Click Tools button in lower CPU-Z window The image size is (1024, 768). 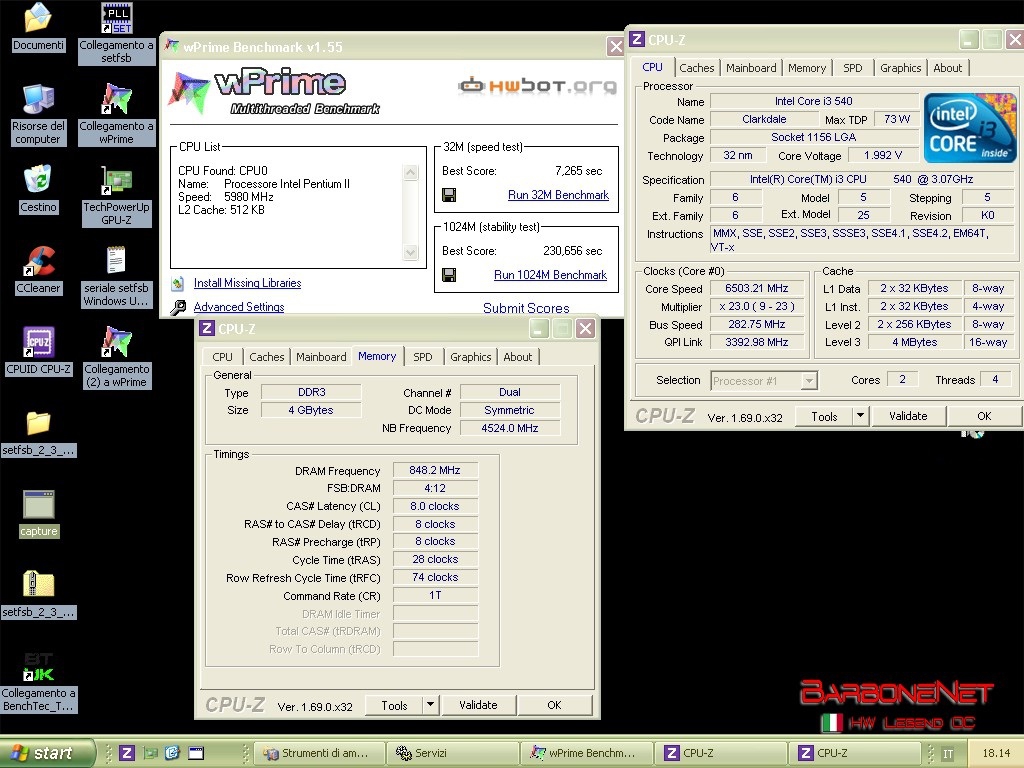394,705
